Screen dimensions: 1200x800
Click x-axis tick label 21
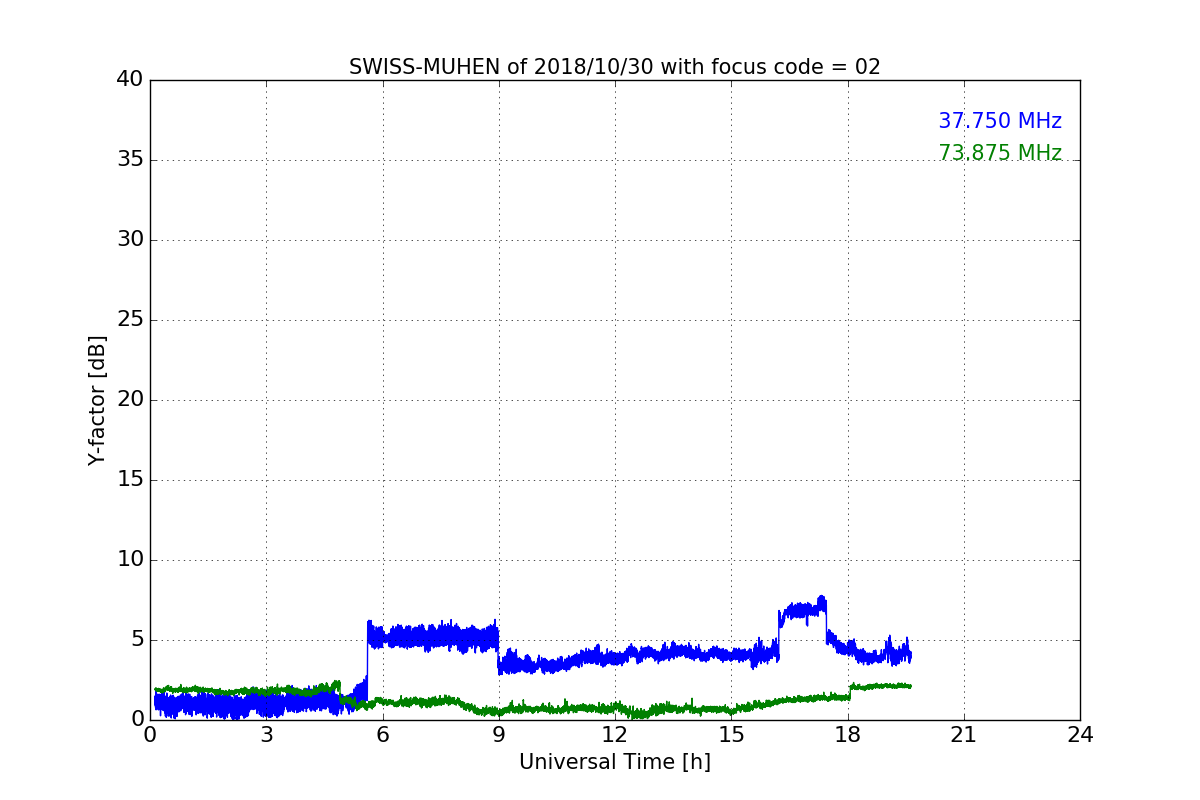(964, 735)
